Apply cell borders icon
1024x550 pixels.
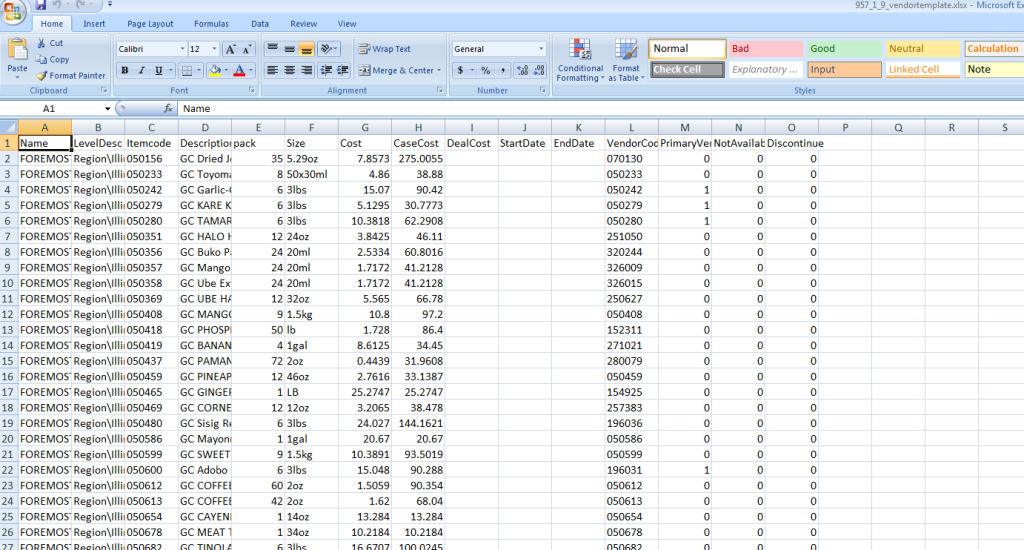[x=187, y=71]
